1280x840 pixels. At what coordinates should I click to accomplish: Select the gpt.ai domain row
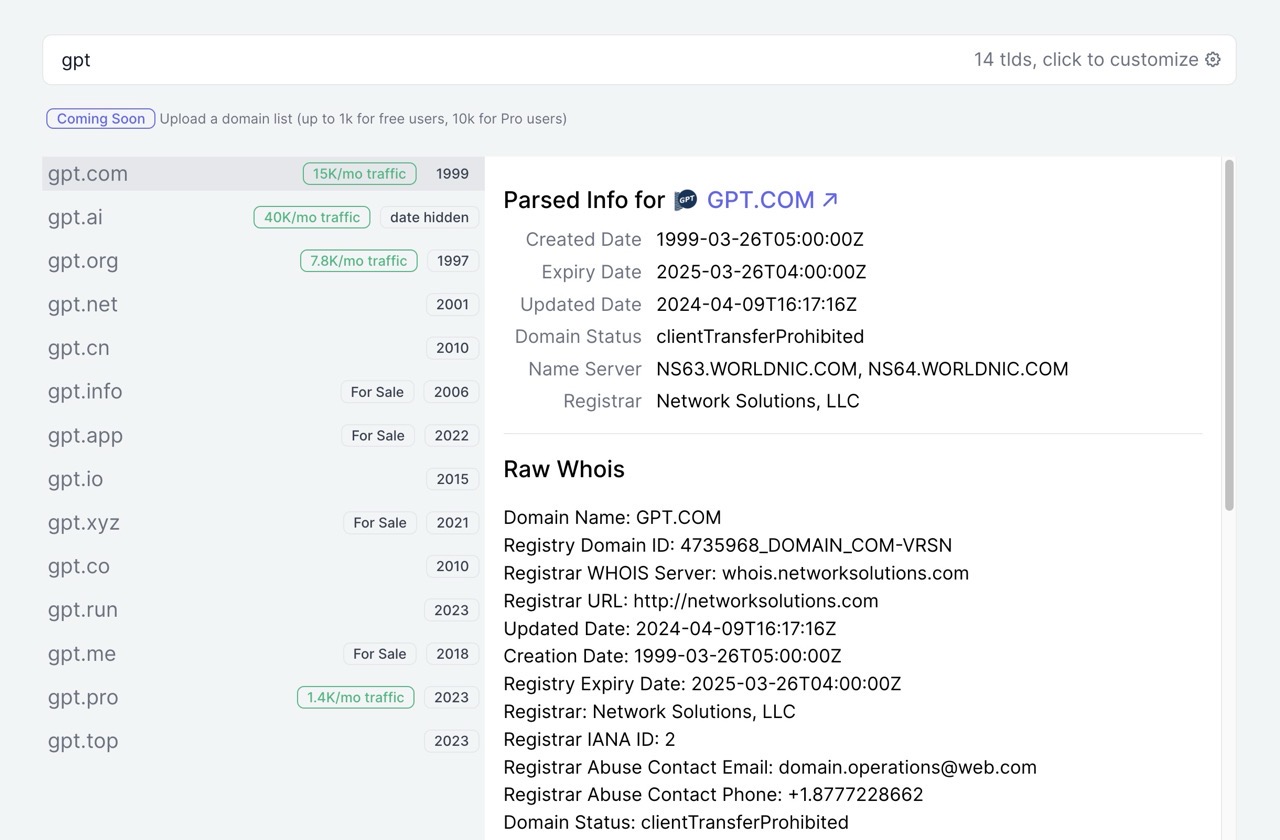[263, 217]
